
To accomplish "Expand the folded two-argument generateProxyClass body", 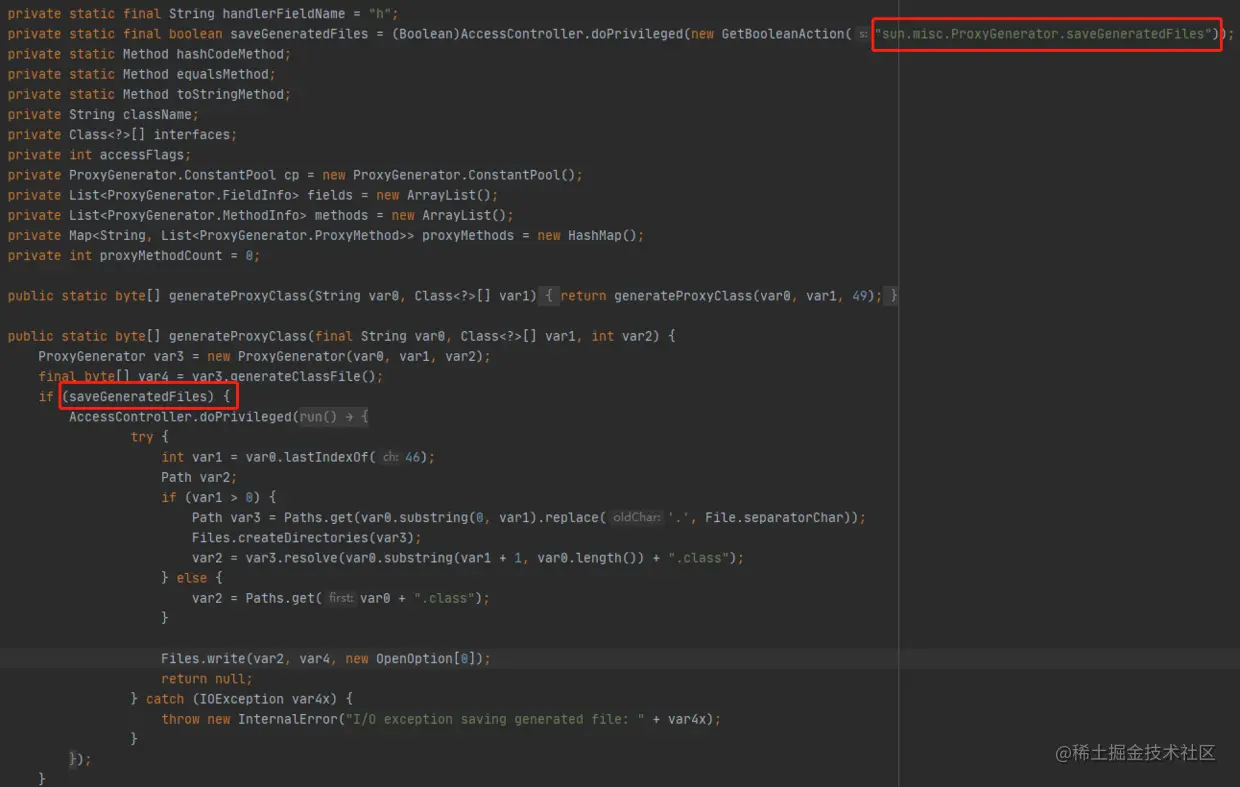I will (719, 296).
